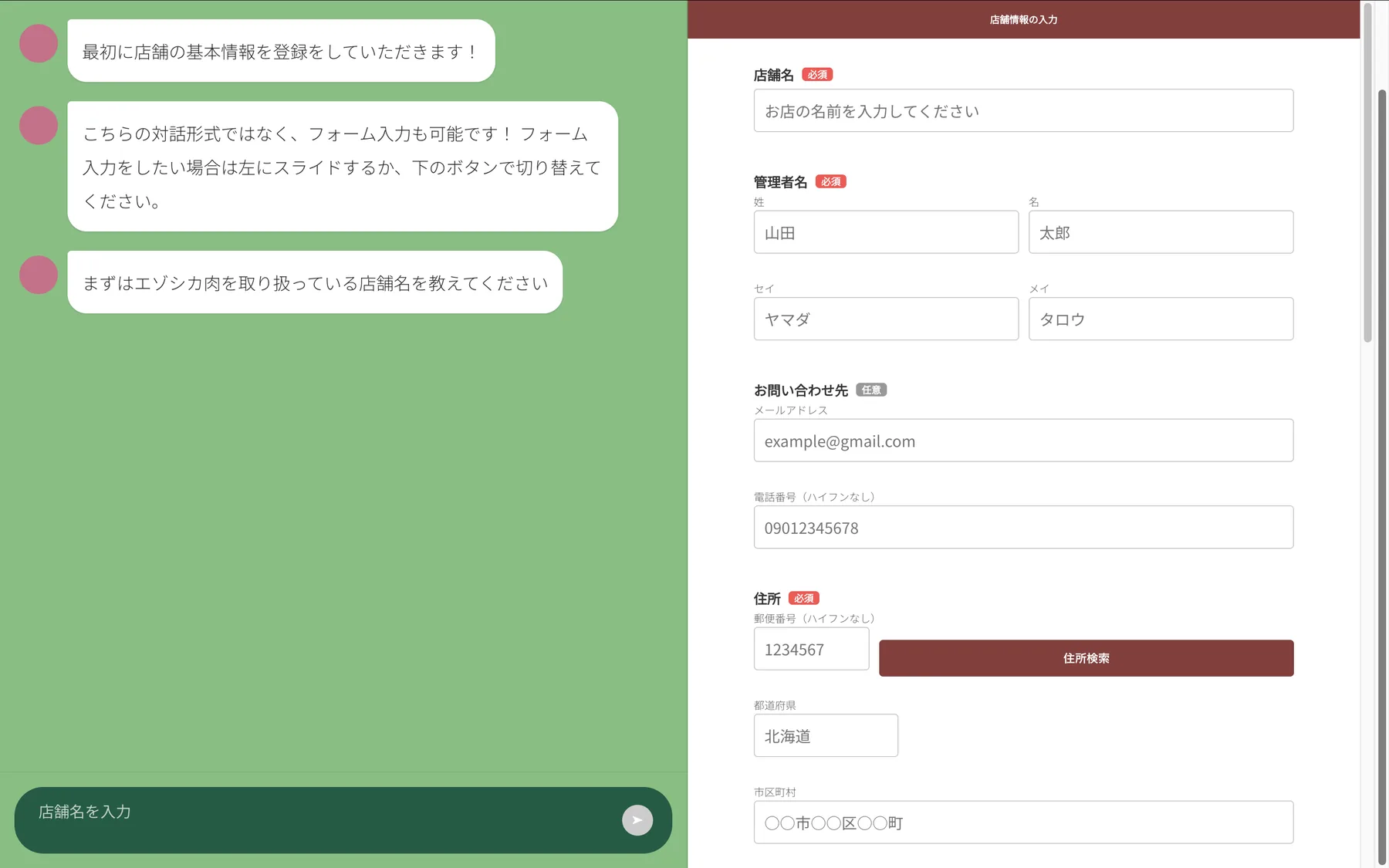Click the 必須 badge next to 住所

click(804, 599)
